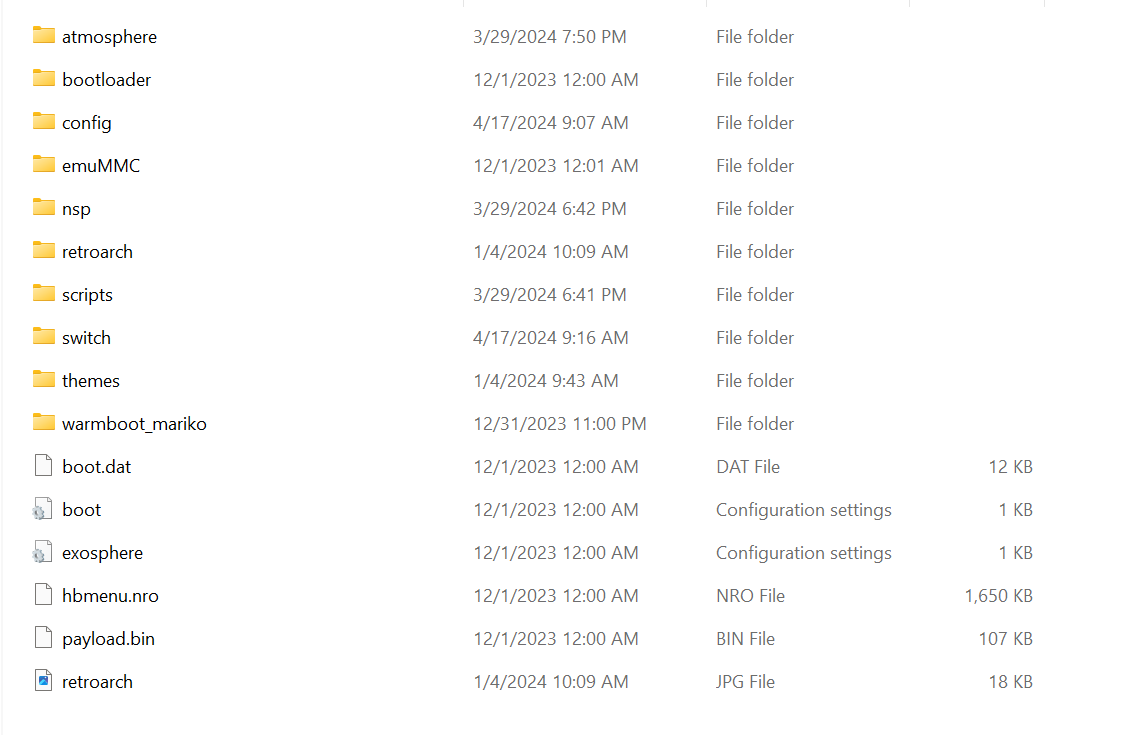
Task: Click the hbmenu.nro file icon
Action: [x=43, y=595]
